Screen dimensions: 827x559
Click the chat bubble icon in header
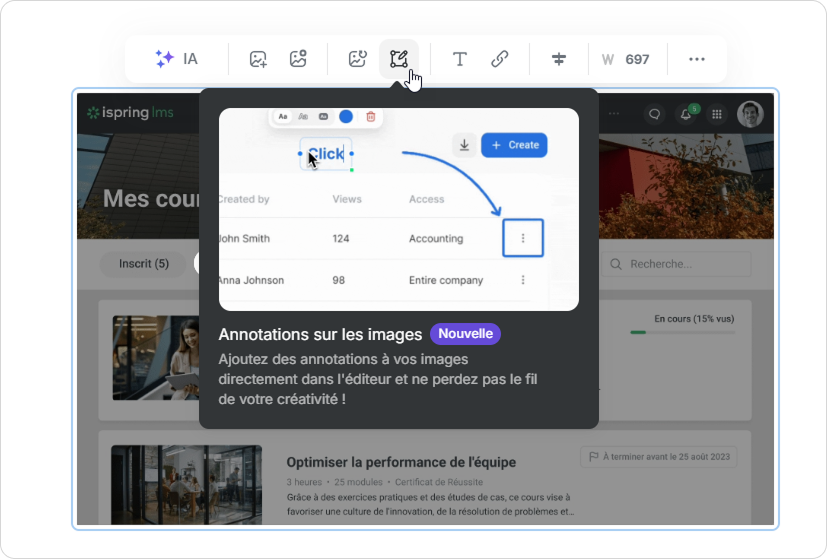click(x=655, y=114)
